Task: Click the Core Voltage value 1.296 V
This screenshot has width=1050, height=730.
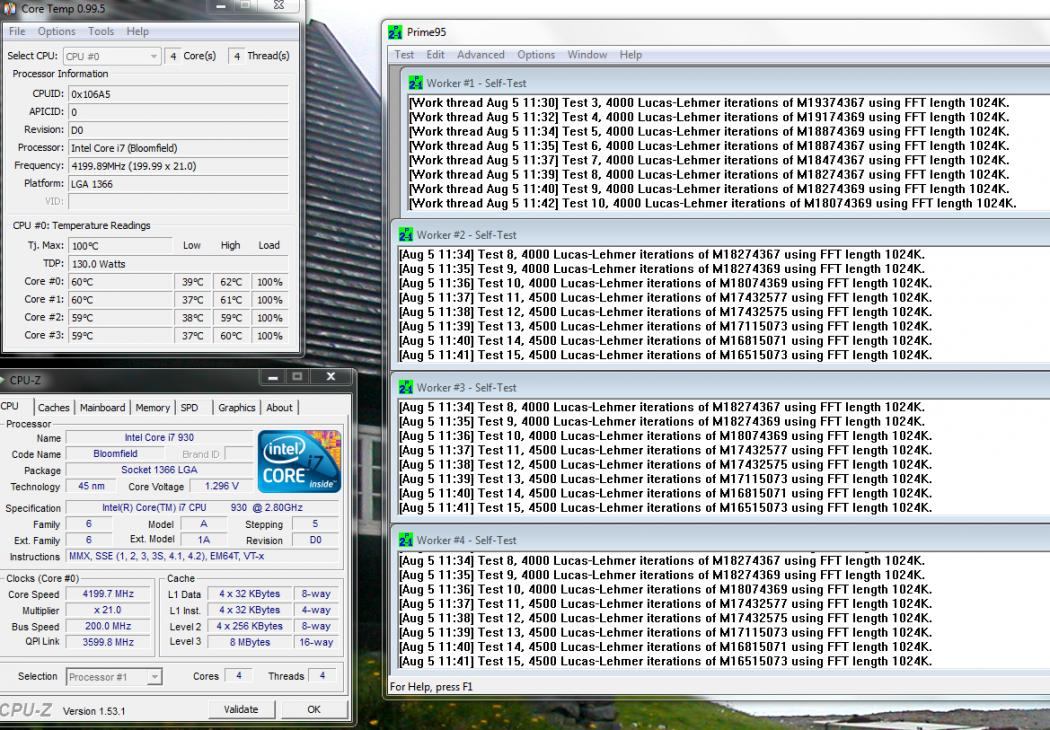Action: pos(222,486)
